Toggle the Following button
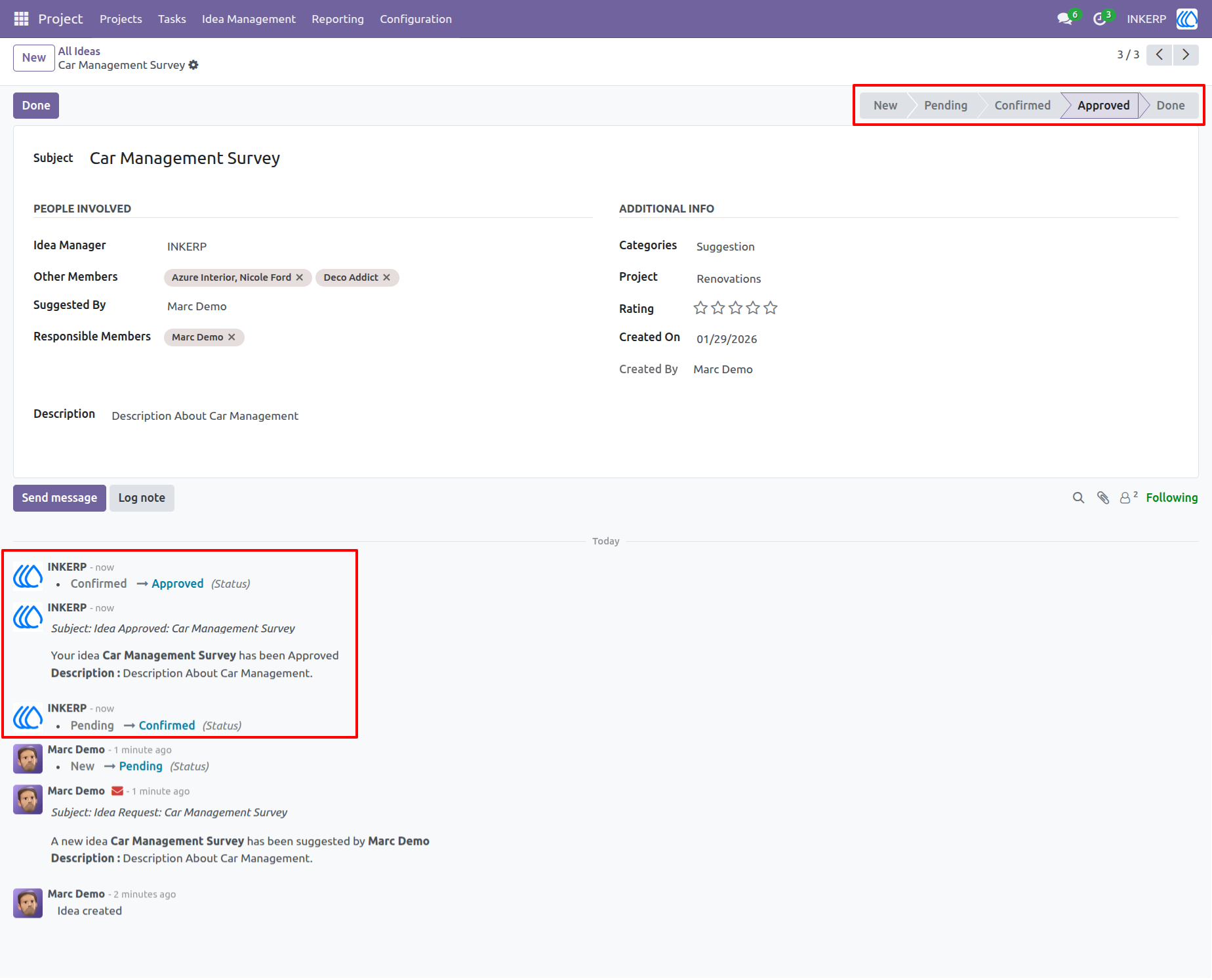Screen dimensions: 1212x980 (1172, 498)
